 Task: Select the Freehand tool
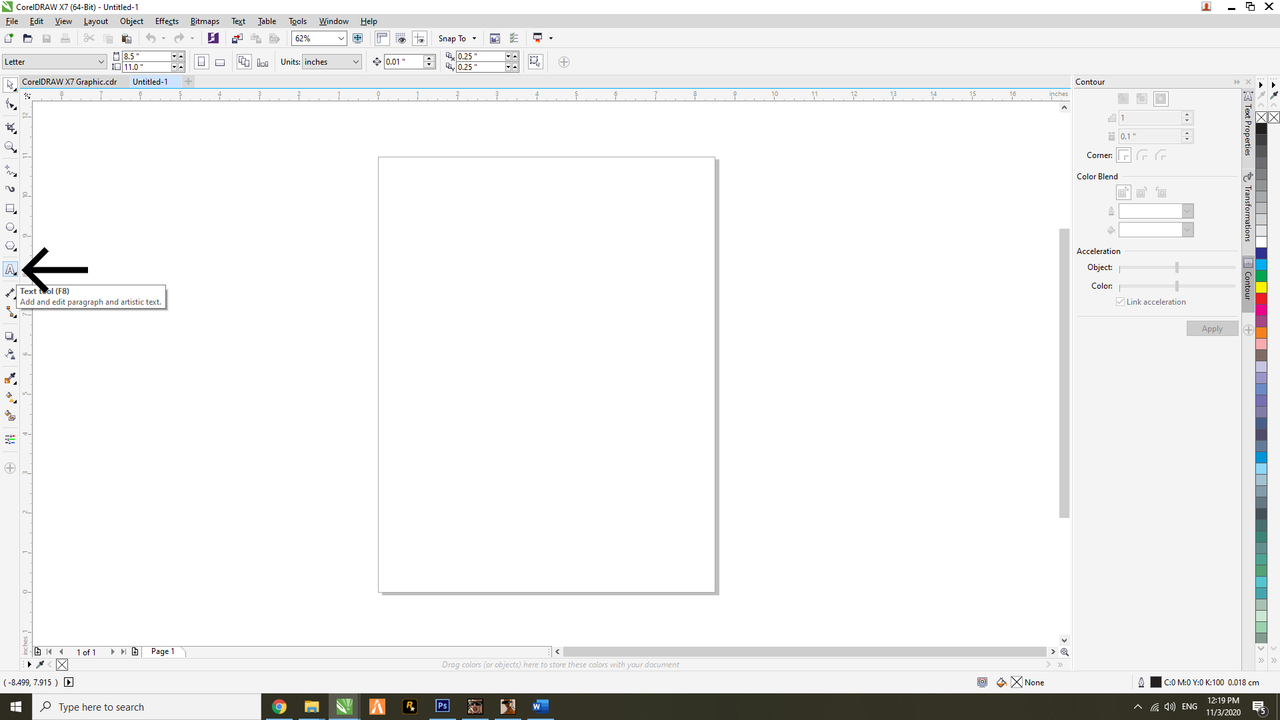click(10, 171)
